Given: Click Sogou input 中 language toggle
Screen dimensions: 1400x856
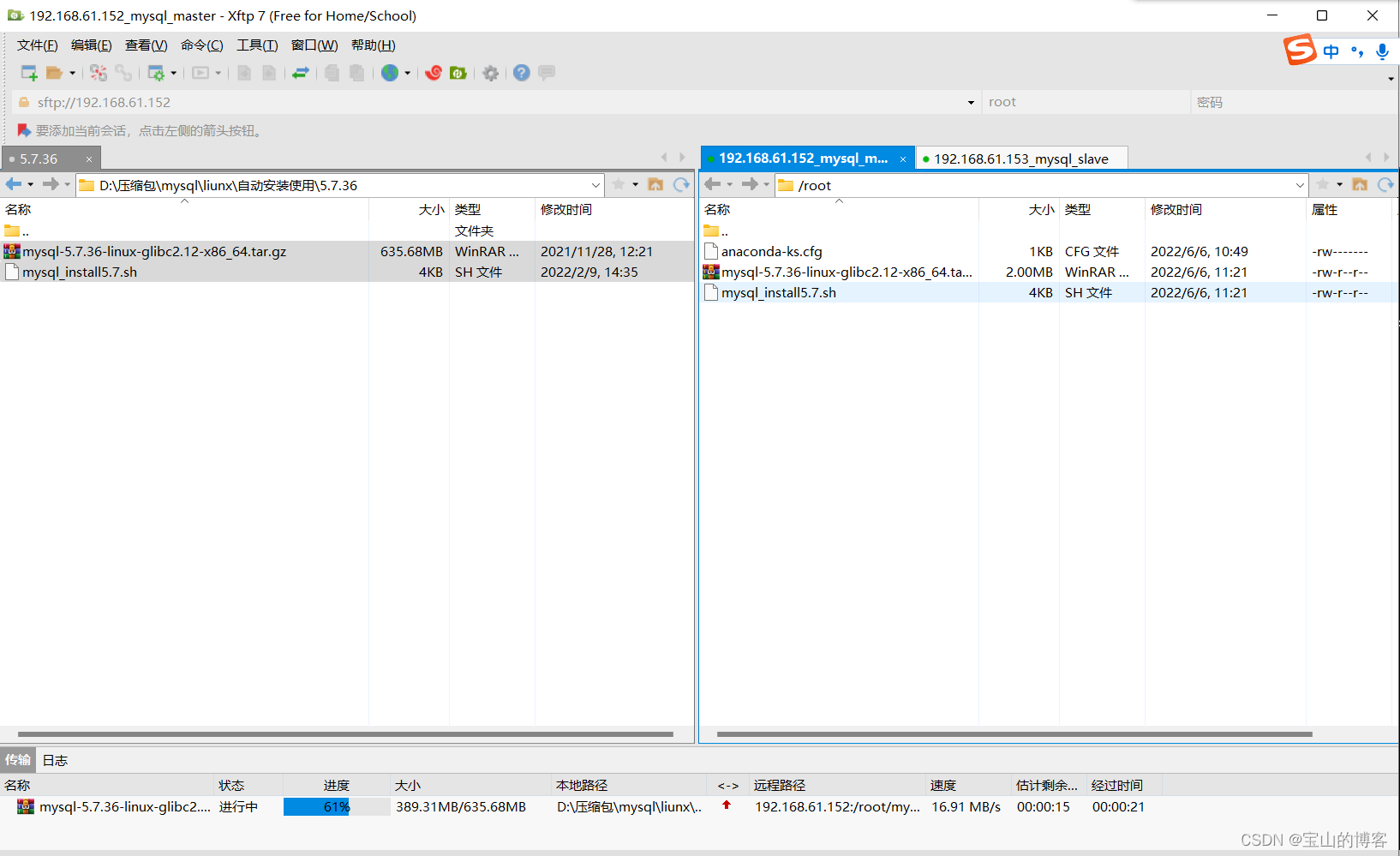Looking at the screenshot, I should 1331,51.
